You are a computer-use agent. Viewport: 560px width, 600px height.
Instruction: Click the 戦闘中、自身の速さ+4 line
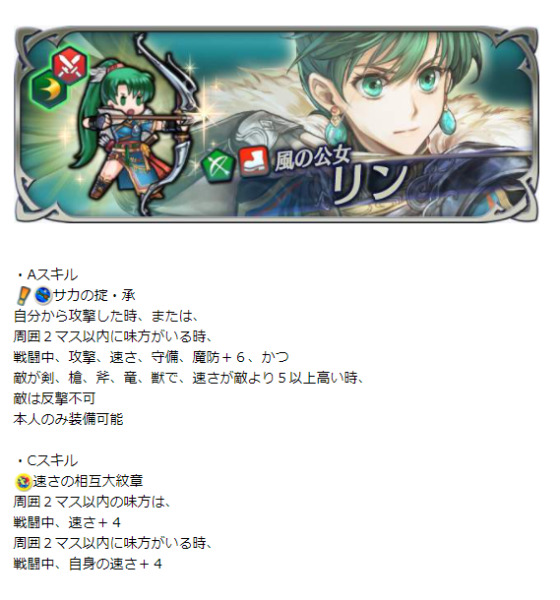point(88,564)
